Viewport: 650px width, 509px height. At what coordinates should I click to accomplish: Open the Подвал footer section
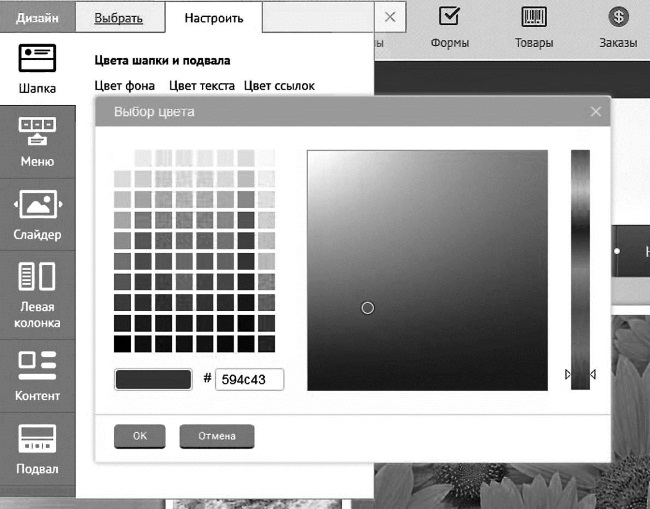tap(37, 449)
